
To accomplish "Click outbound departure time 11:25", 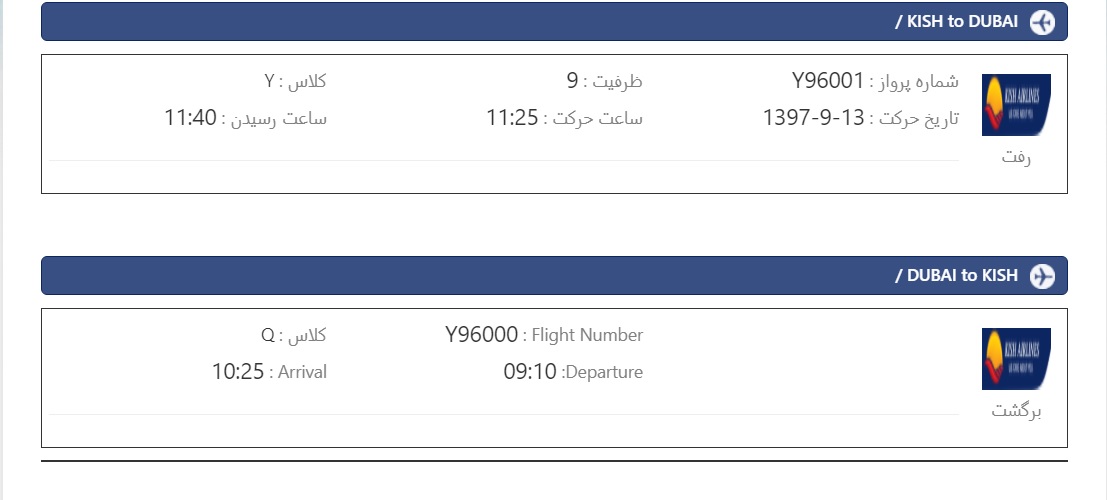I will (513, 117).
